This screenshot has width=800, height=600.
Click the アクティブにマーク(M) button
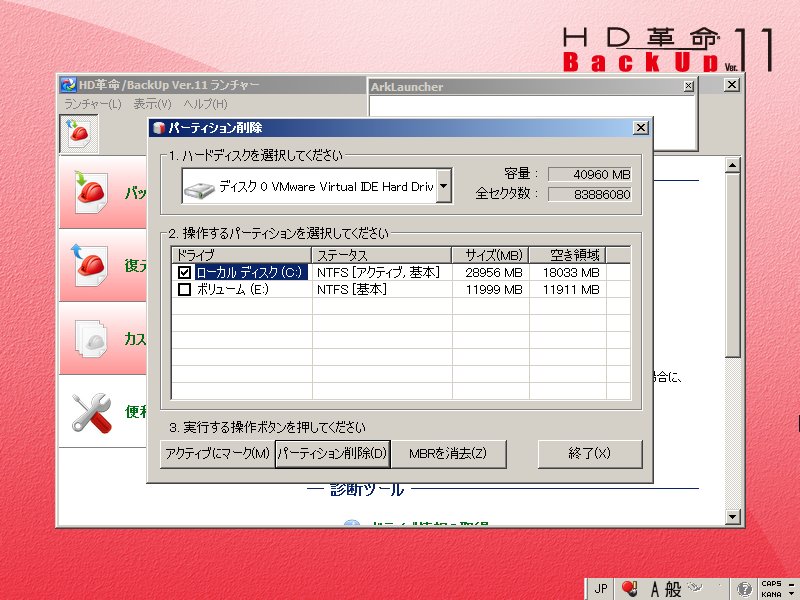point(217,454)
